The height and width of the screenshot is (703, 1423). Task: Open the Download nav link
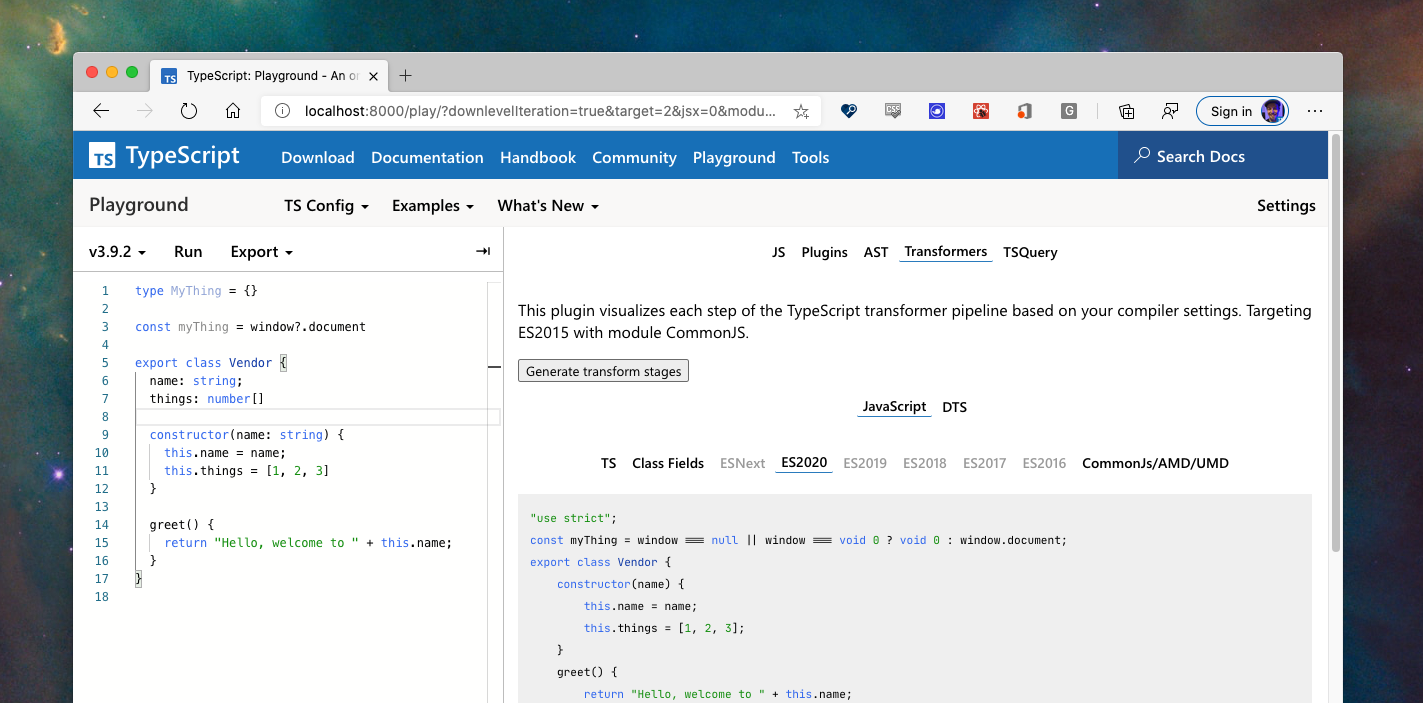tap(318, 157)
